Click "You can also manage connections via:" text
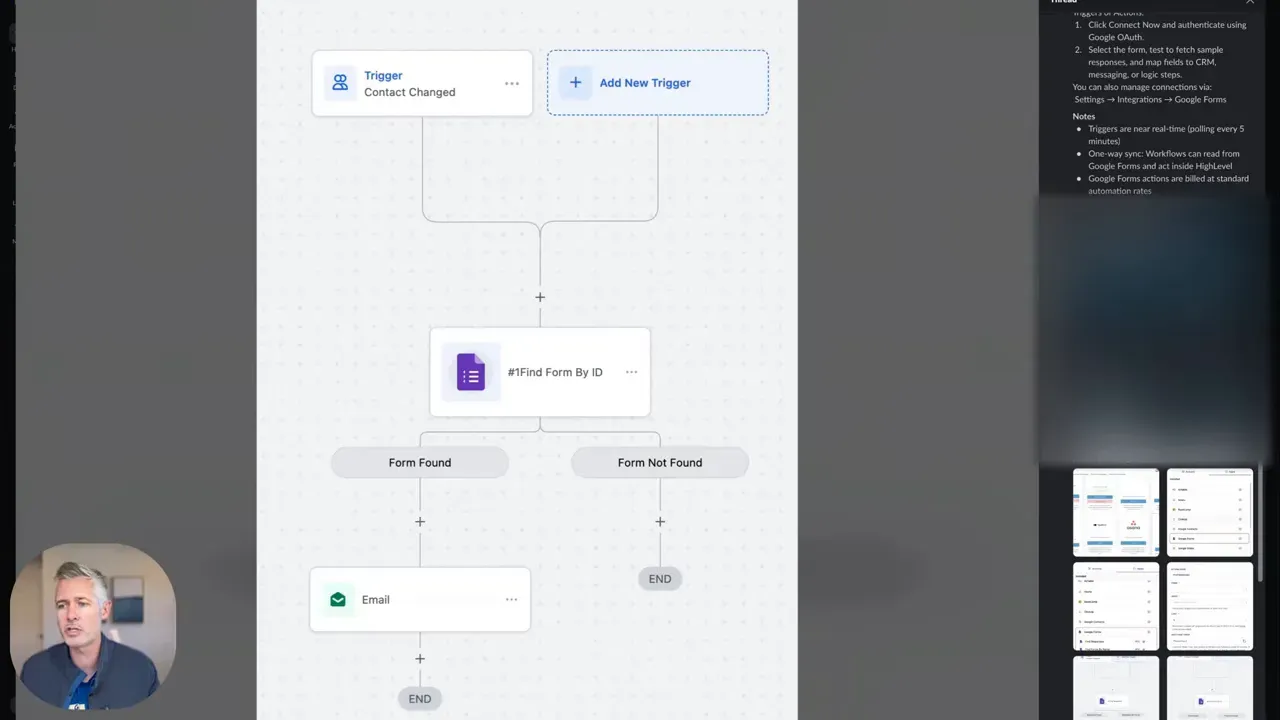This screenshot has height=720, width=1280. 1142,87
